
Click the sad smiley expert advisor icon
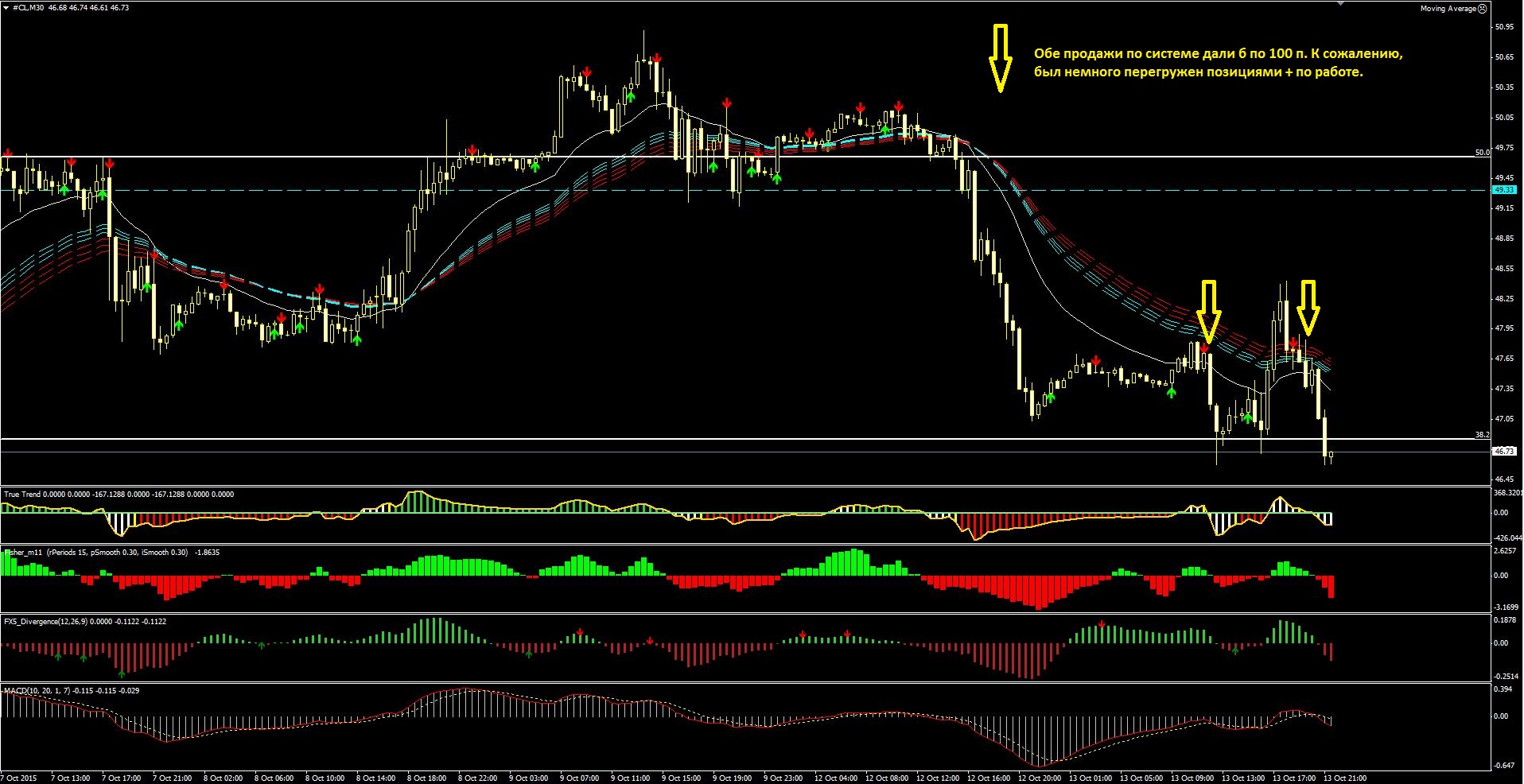(x=1483, y=9)
